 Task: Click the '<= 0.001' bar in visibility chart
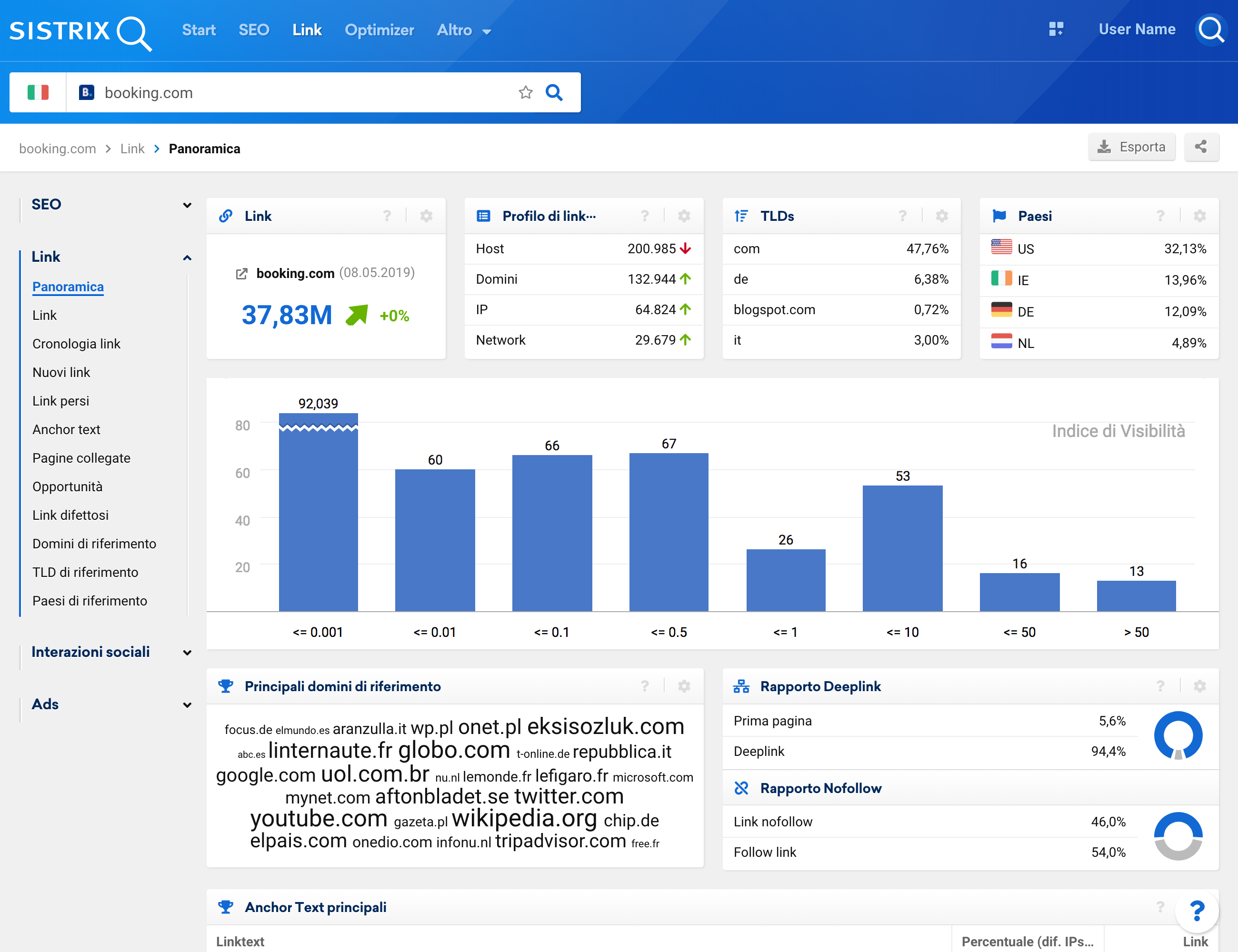coord(318,512)
